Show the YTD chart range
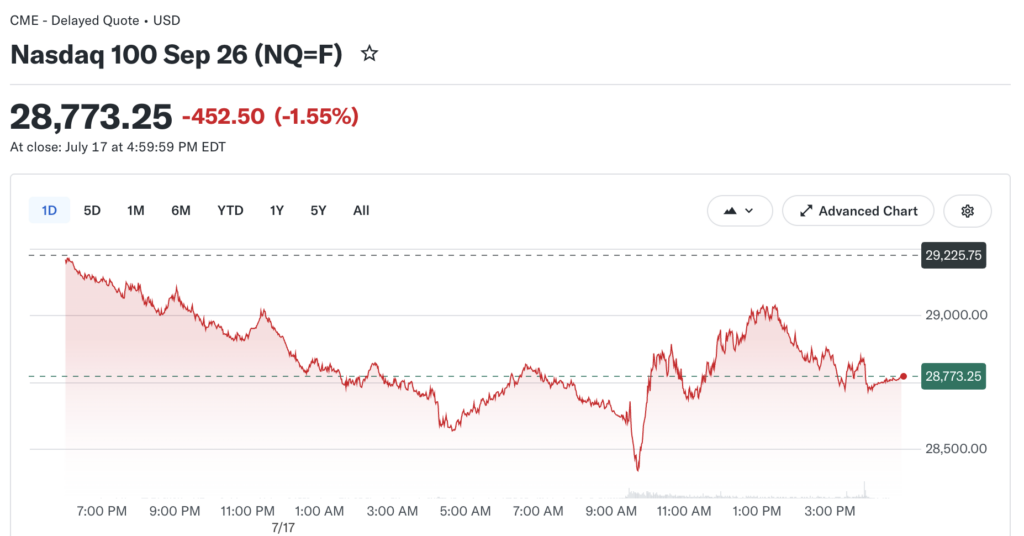1024x536 pixels. point(230,210)
